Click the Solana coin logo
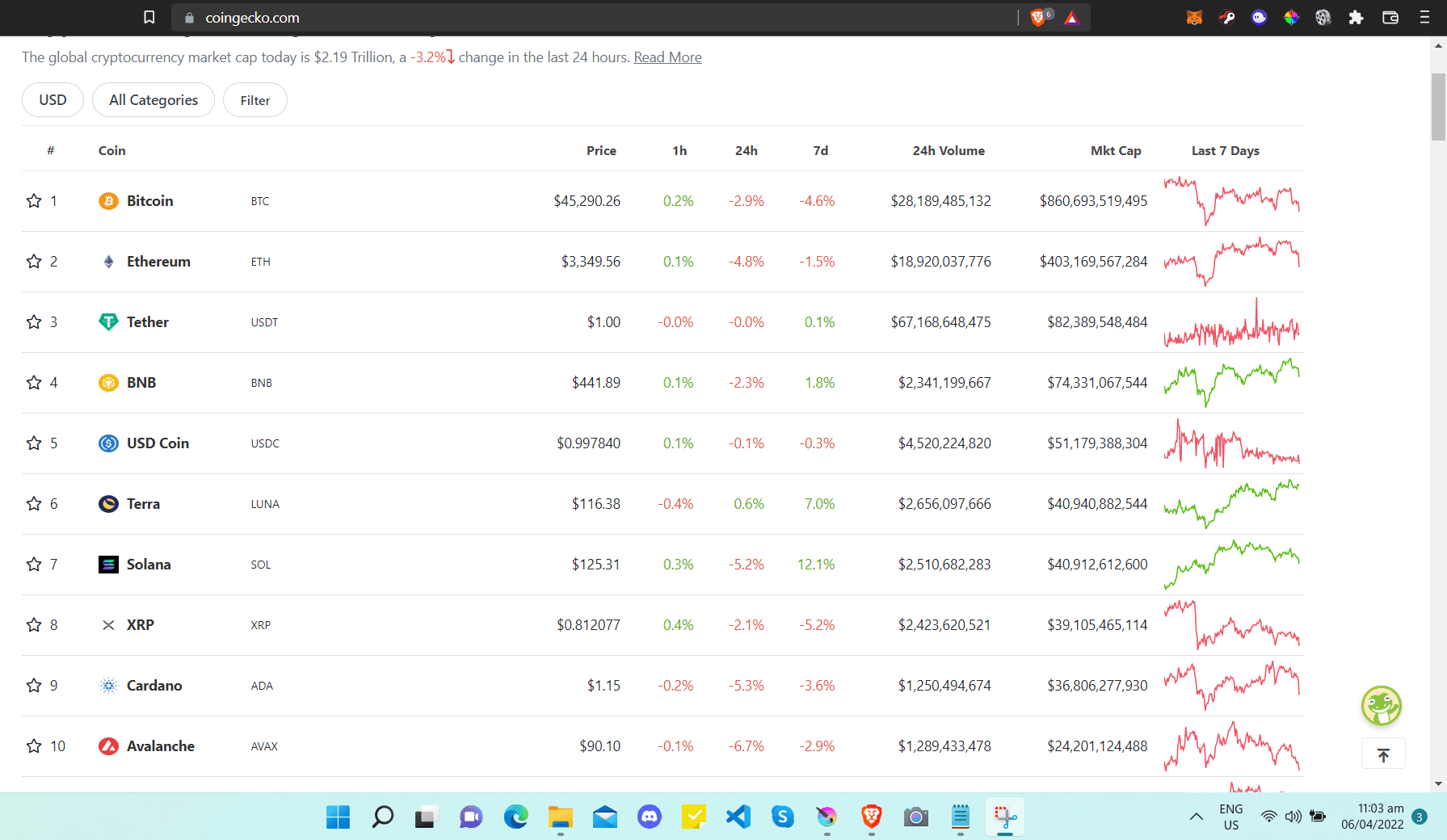The image size is (1447, 840). (108, 565)
